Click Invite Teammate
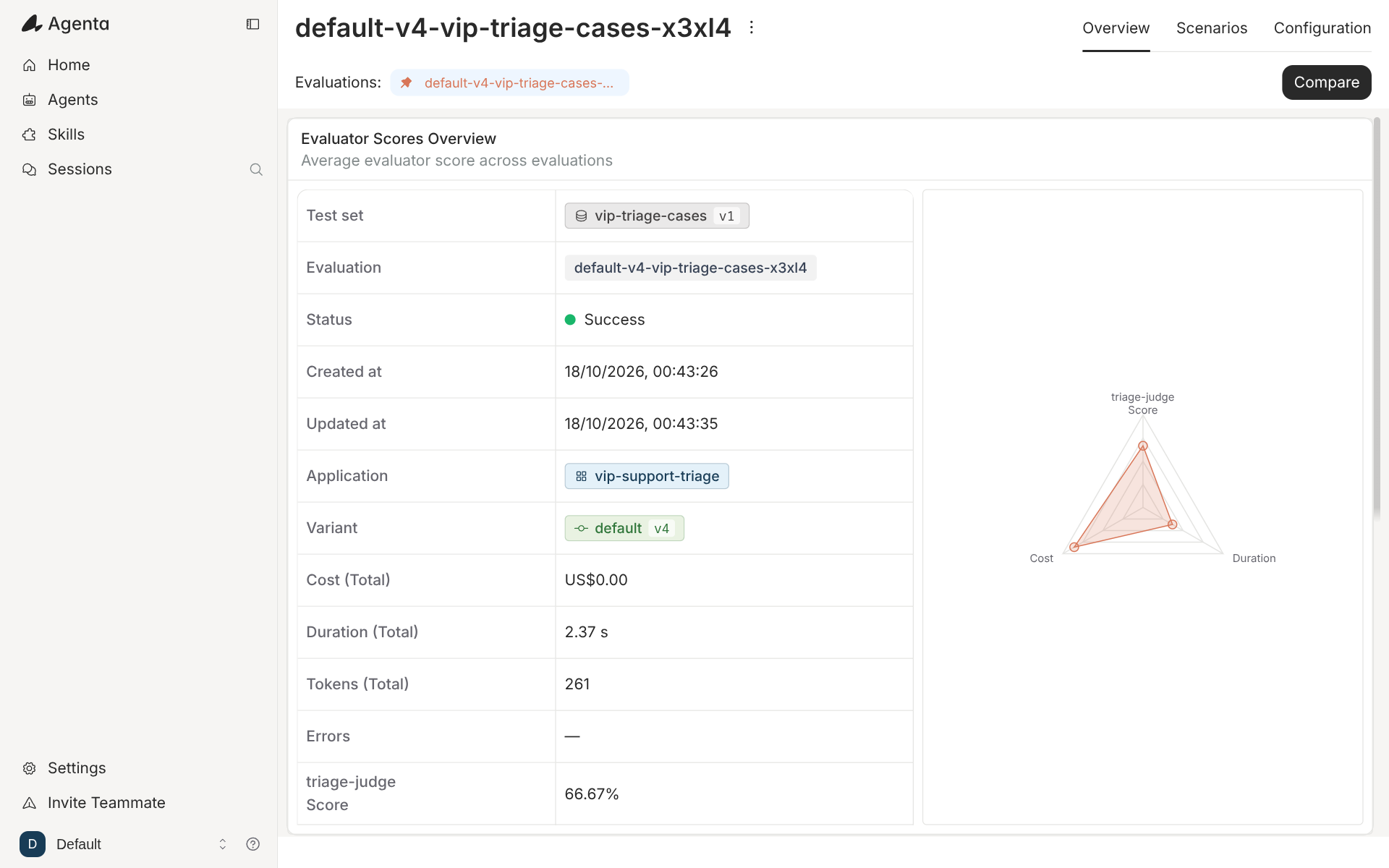 click(106, 803)
